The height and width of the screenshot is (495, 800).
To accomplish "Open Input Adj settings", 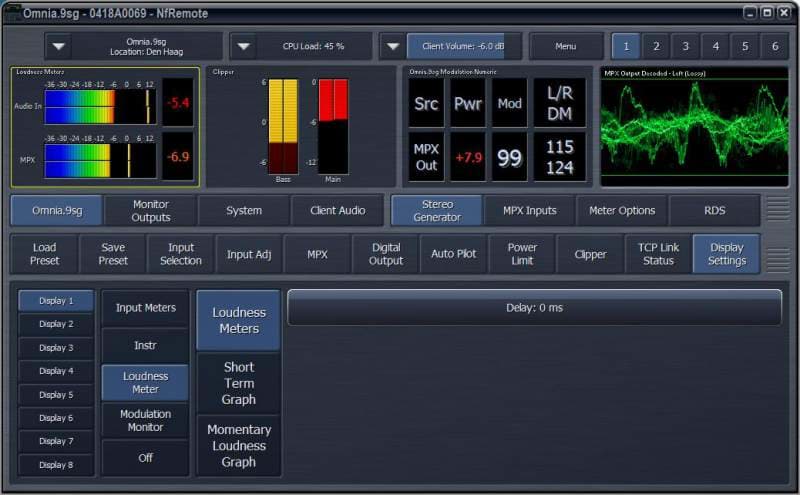I will click(249, 254).
